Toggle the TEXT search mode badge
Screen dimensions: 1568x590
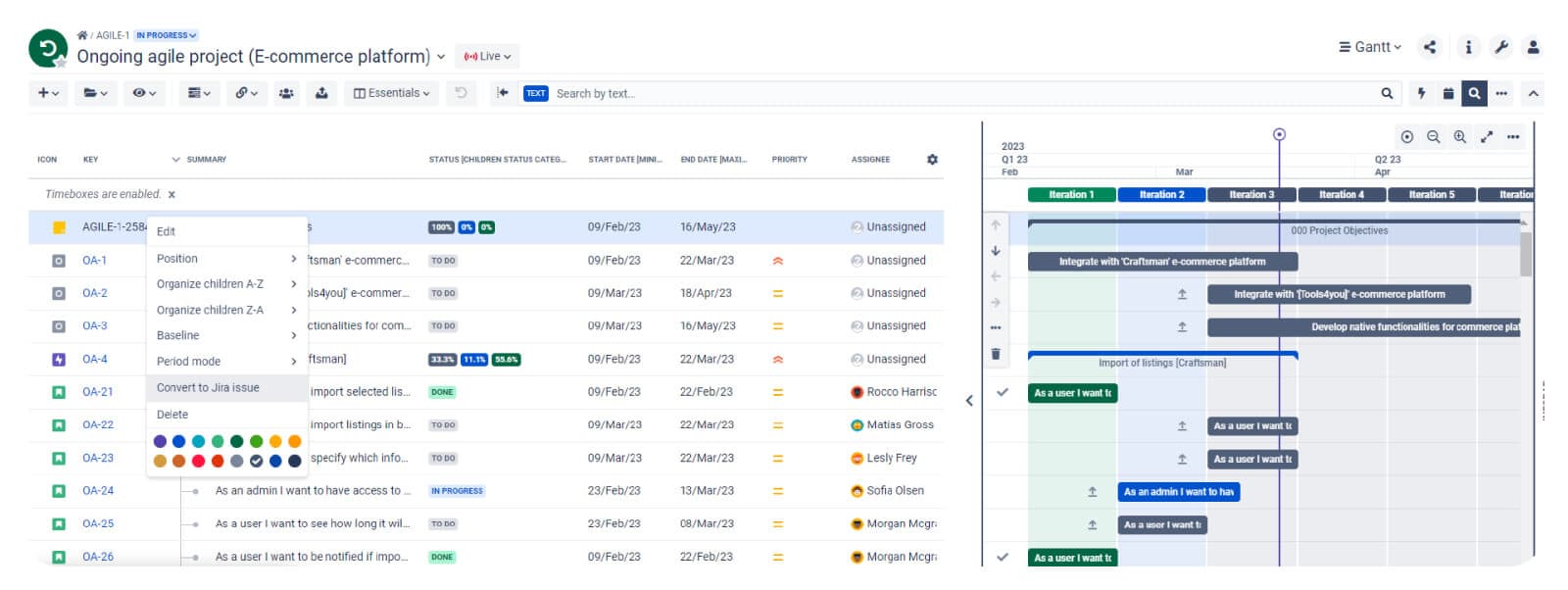tap(536, 93)
